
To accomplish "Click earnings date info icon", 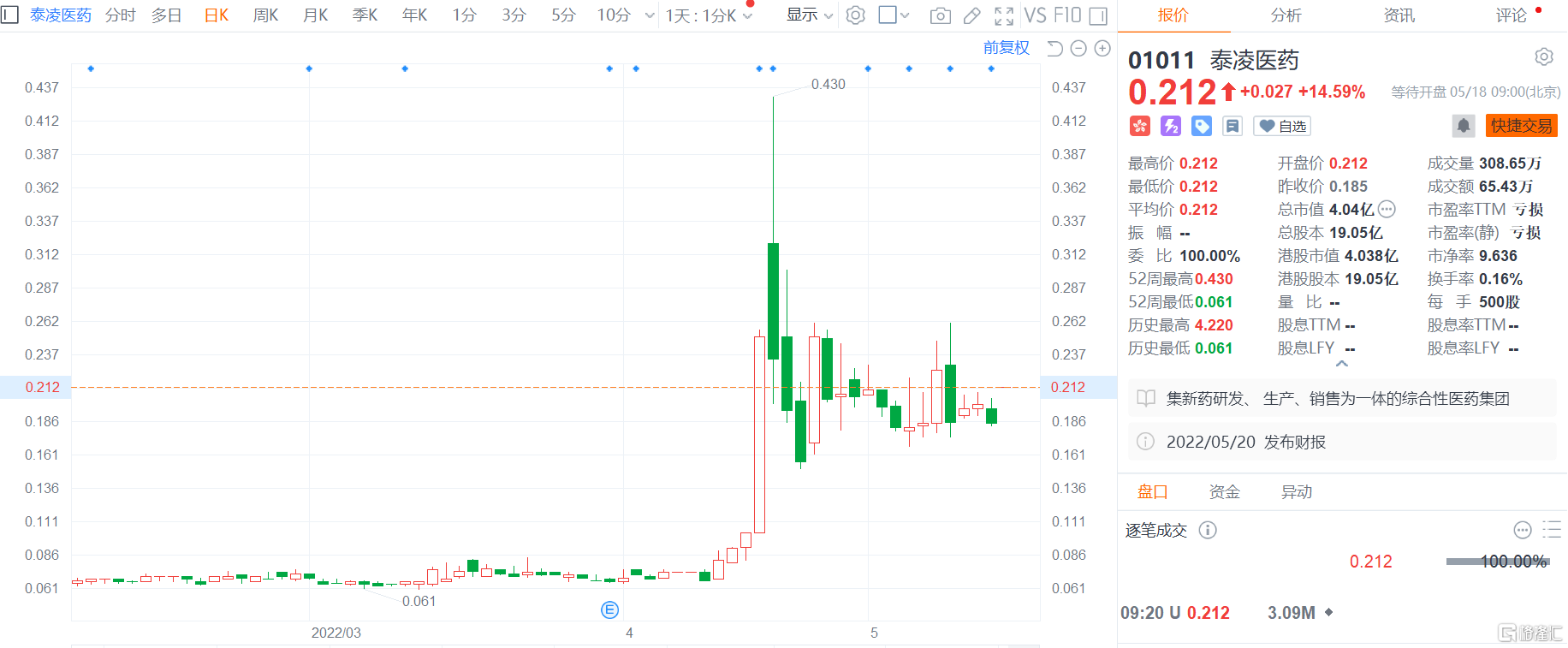I will click(1145, 442).
